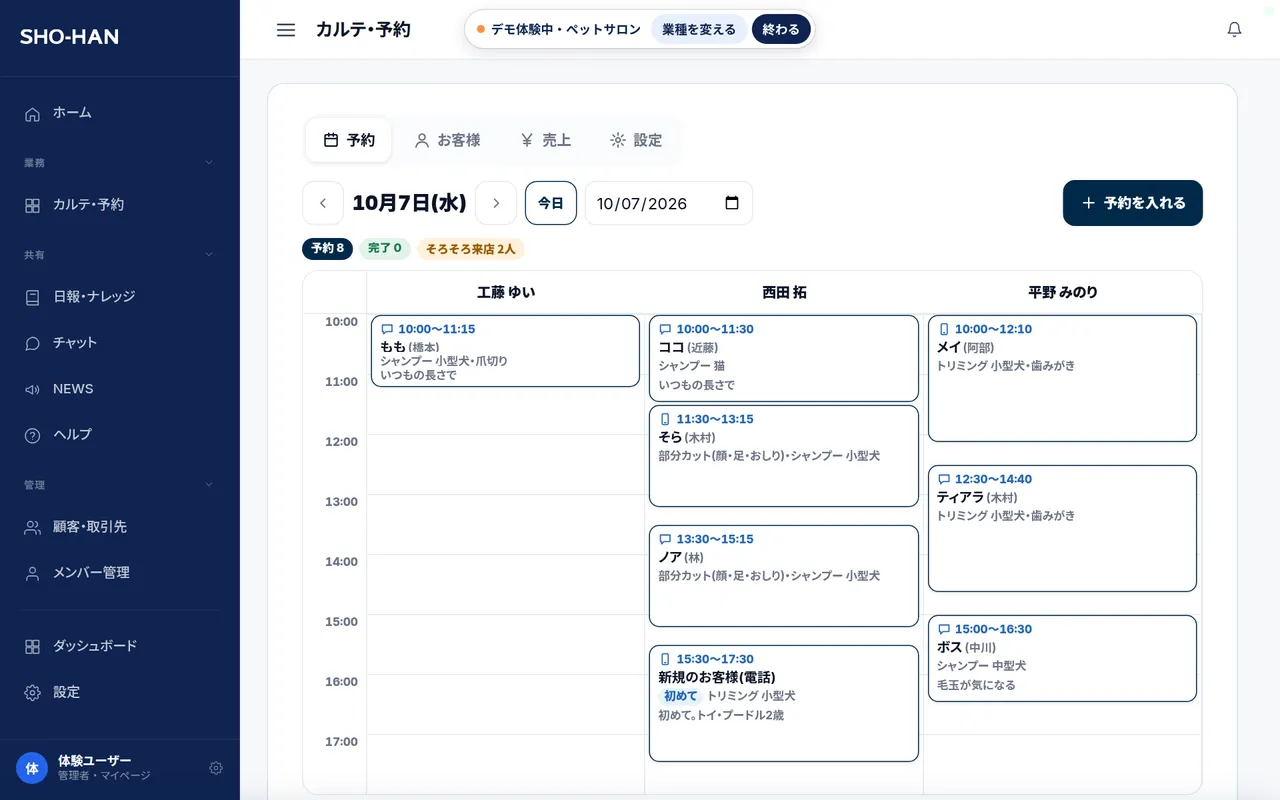Image resolution: width=1280 pixels, height=800 pixels.
Task: Click the gear beside 体験ユーザー
Action: tap(216, 768)
